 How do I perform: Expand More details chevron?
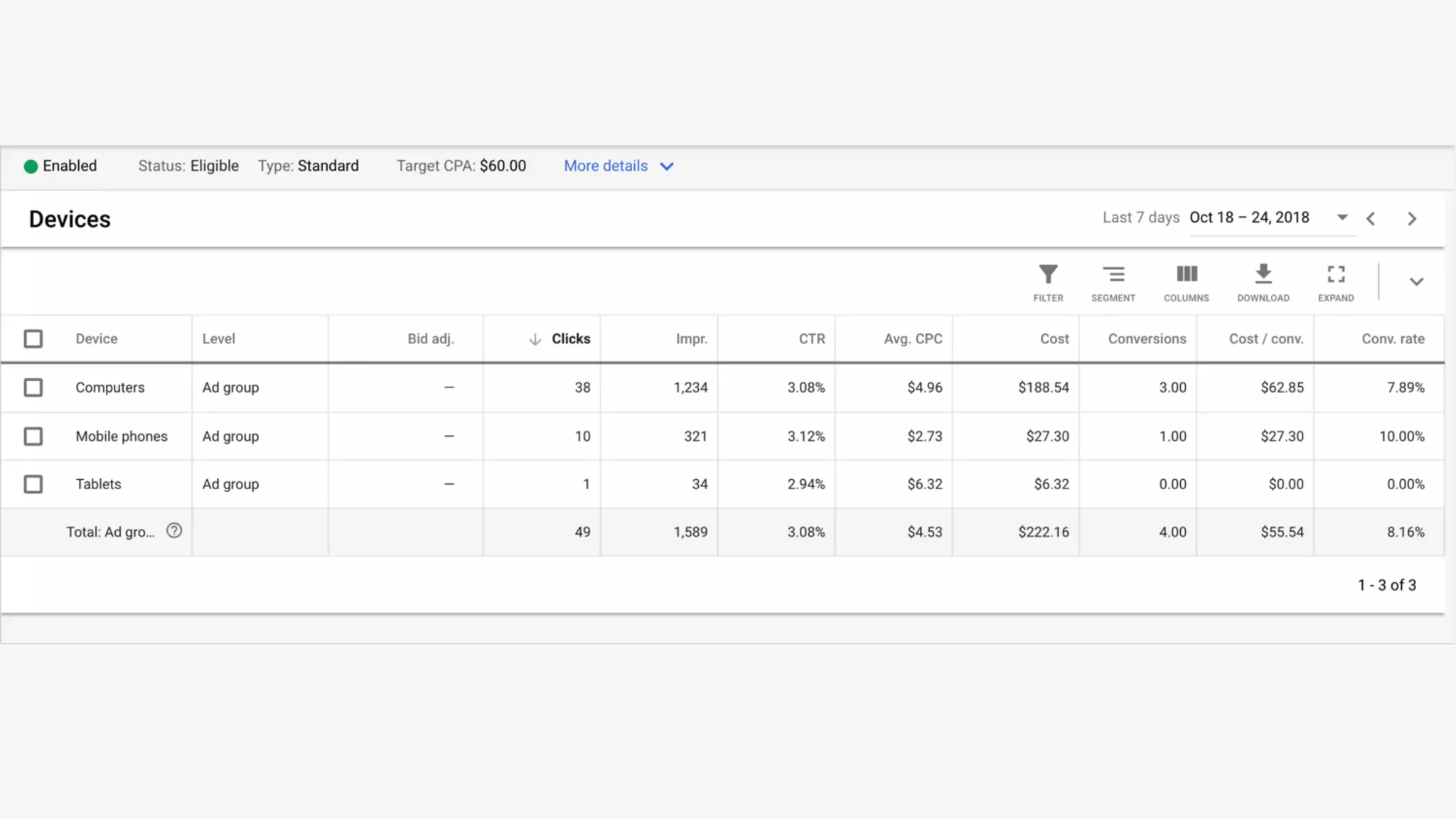point(666,166)
